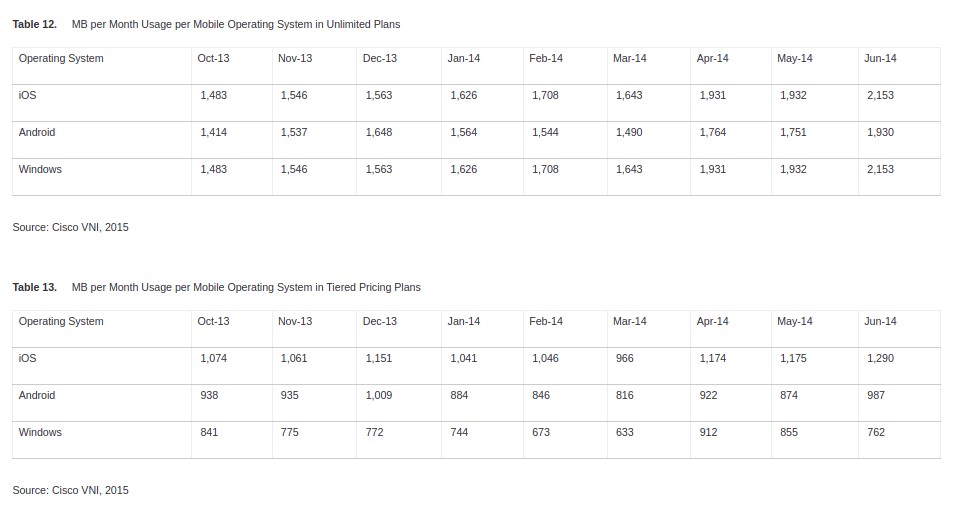The image size is (959, 511).
Task: Click the Oct-13 column header in Table 13
Action: pos(213,321)
